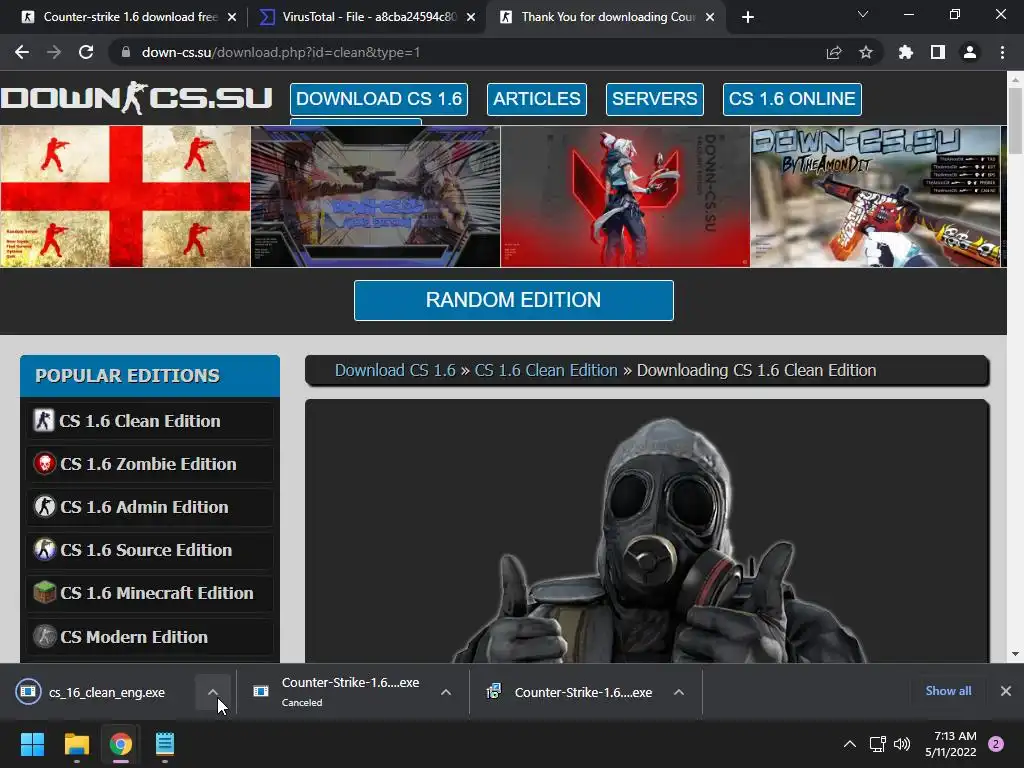Close the Counter-strike 1.6 download tab

pyautogui.click(x=232, y=17)
